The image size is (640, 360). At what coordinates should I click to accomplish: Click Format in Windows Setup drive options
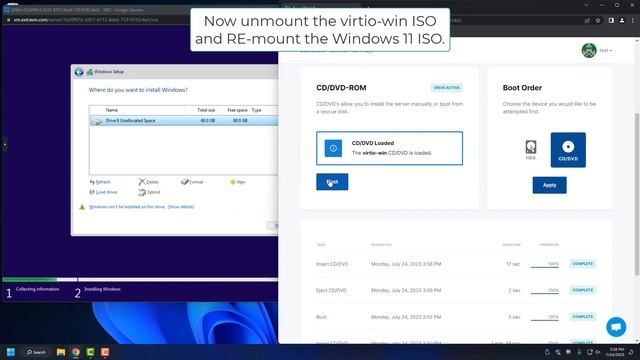(x=192, y=182)
